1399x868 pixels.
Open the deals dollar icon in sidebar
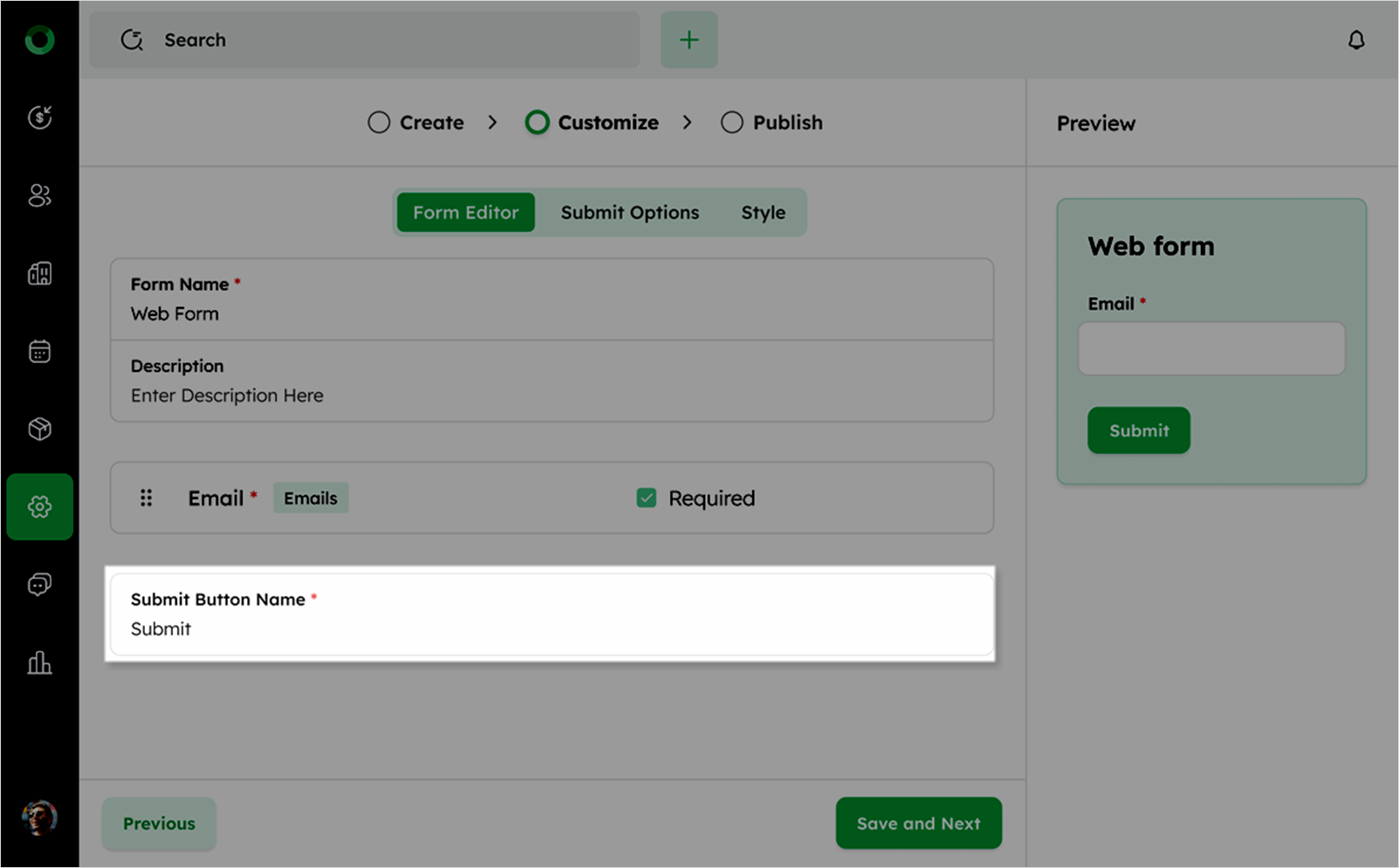click(39, 117)
